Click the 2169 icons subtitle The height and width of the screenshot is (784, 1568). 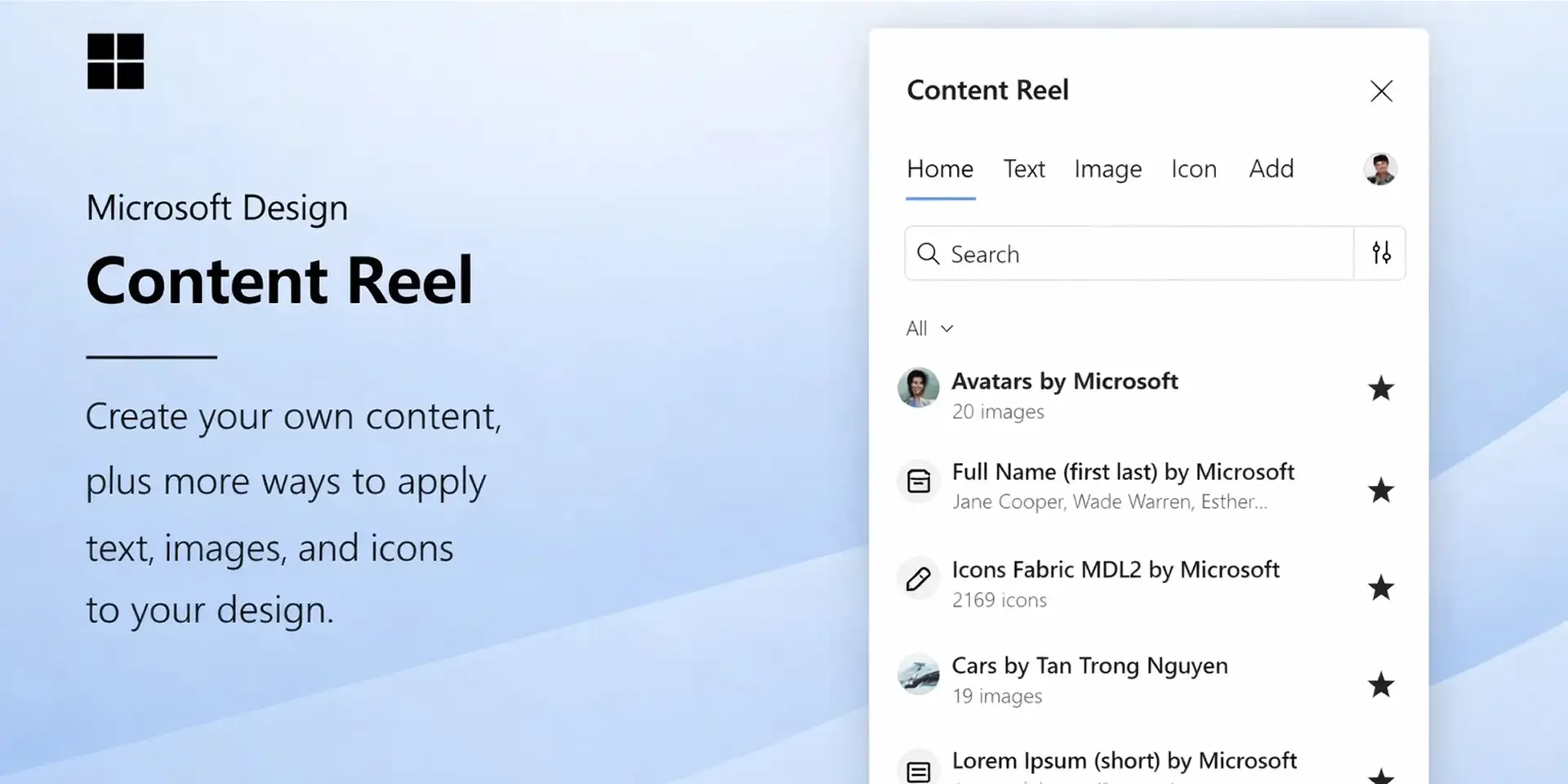click(x=999, y=600)
